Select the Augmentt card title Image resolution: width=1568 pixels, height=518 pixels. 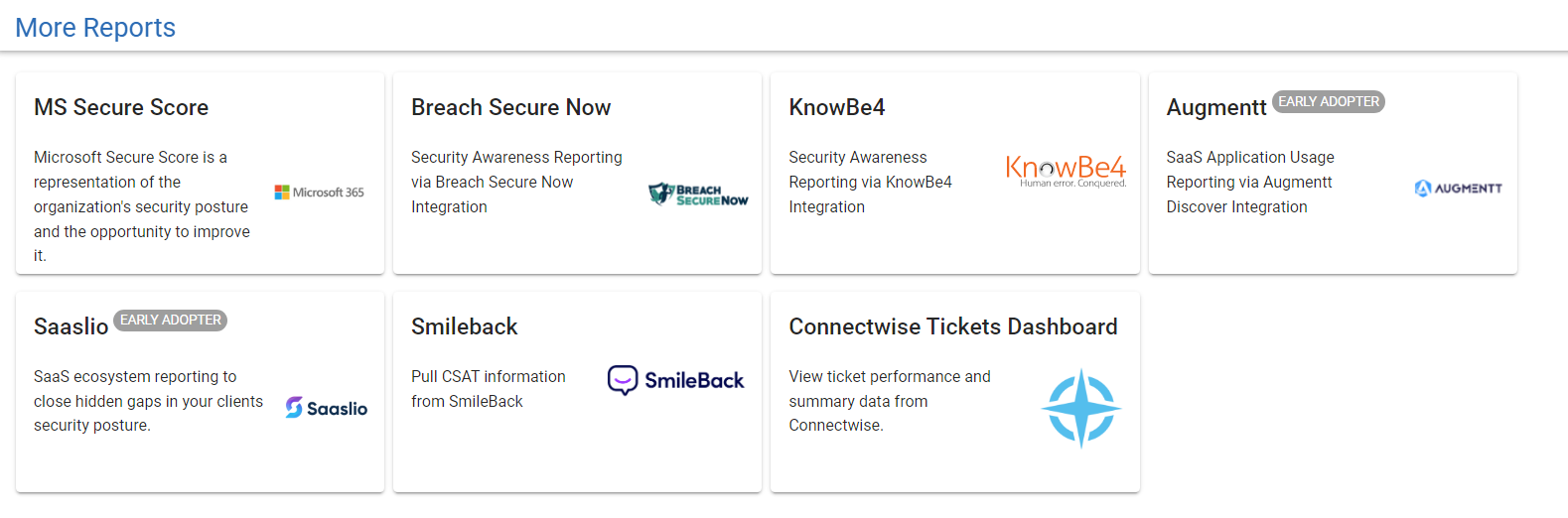click(1216, 107)
